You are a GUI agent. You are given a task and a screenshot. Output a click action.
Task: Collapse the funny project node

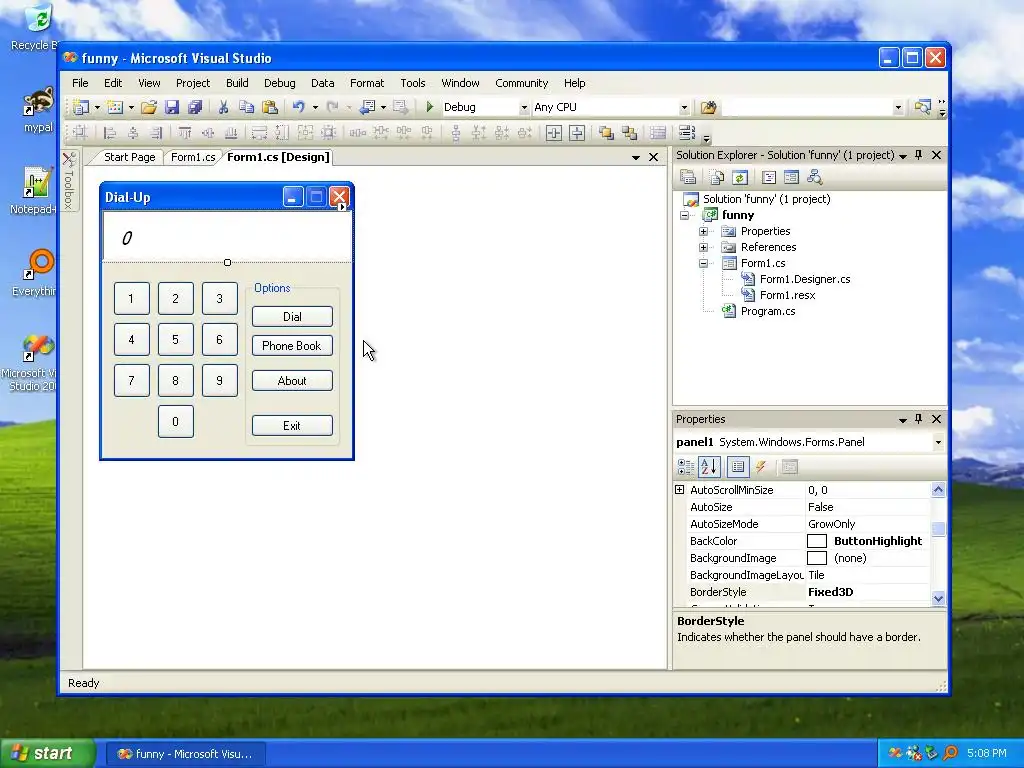pos(684,216)
